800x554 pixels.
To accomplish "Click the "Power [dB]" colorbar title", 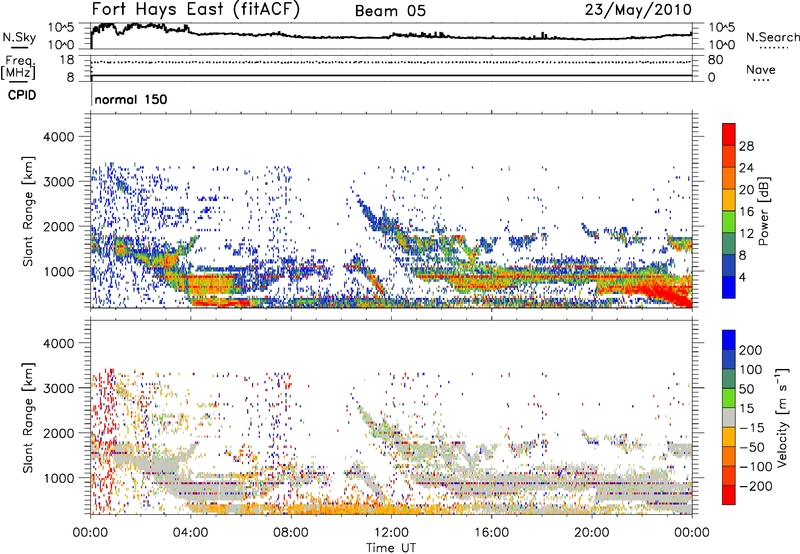I will tap(763, 211).
